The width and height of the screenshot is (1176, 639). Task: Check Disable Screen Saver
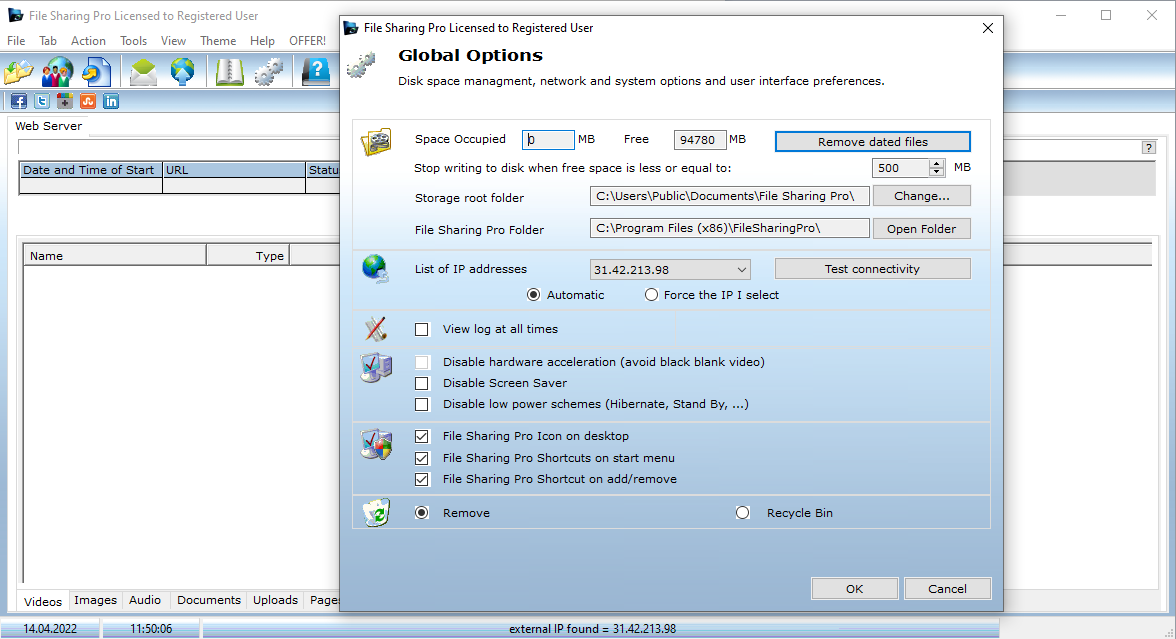point(422,383)
